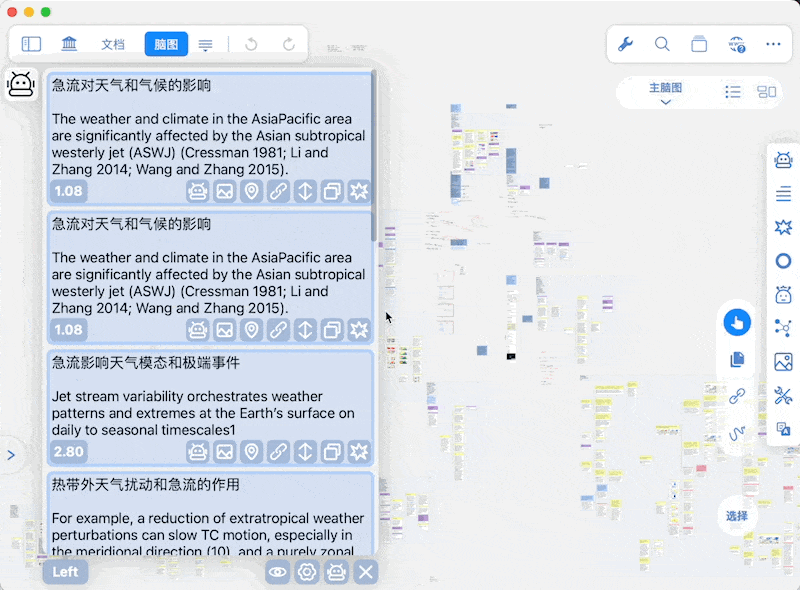Screen dimensions: 800x590
Task: Click the location pin icon on the 2.80 card
Action: coord(252,452)
